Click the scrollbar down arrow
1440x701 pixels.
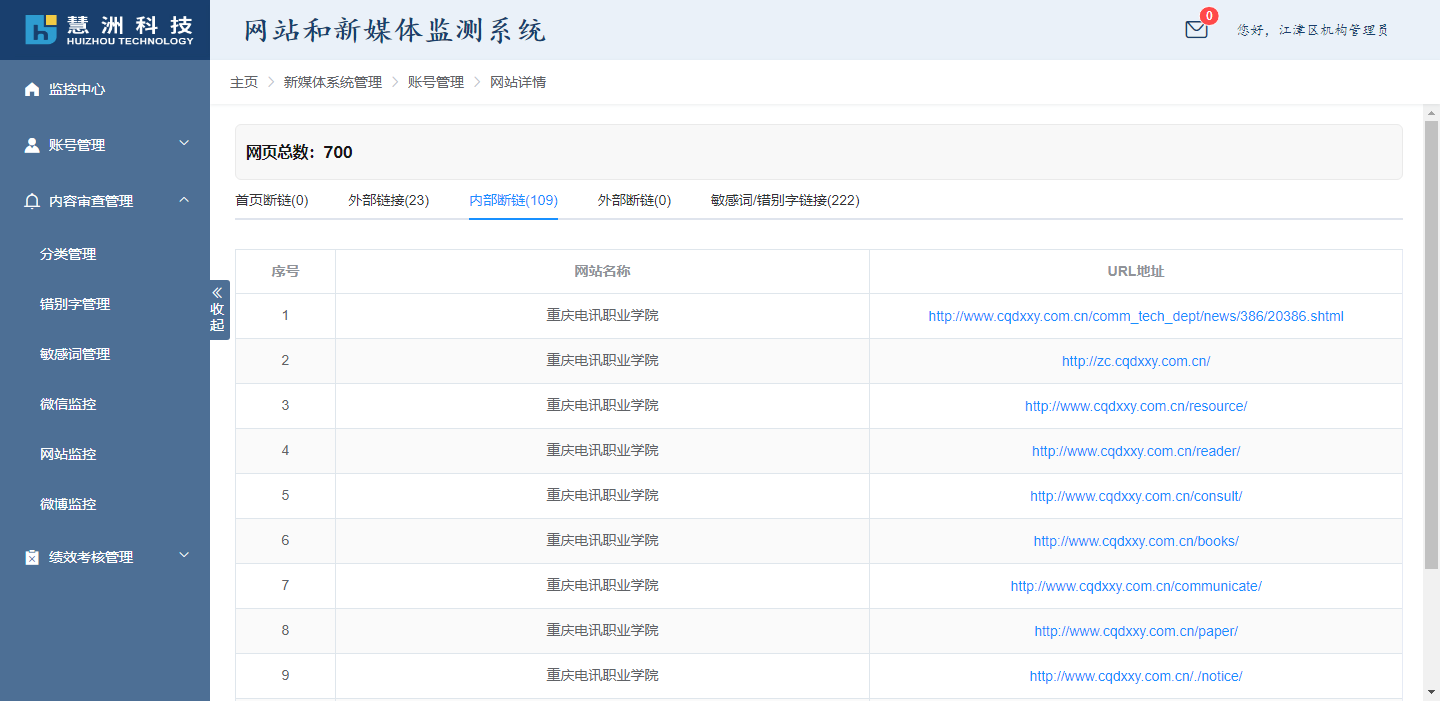pos(1431,691)
